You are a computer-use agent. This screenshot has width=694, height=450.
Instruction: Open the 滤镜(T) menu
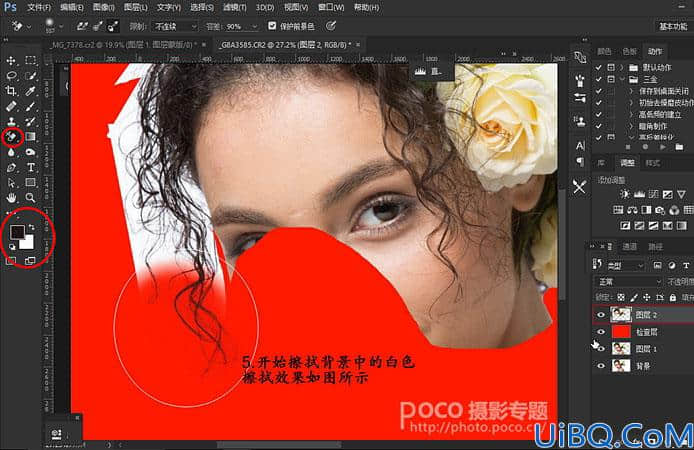(x=235, y=8)
